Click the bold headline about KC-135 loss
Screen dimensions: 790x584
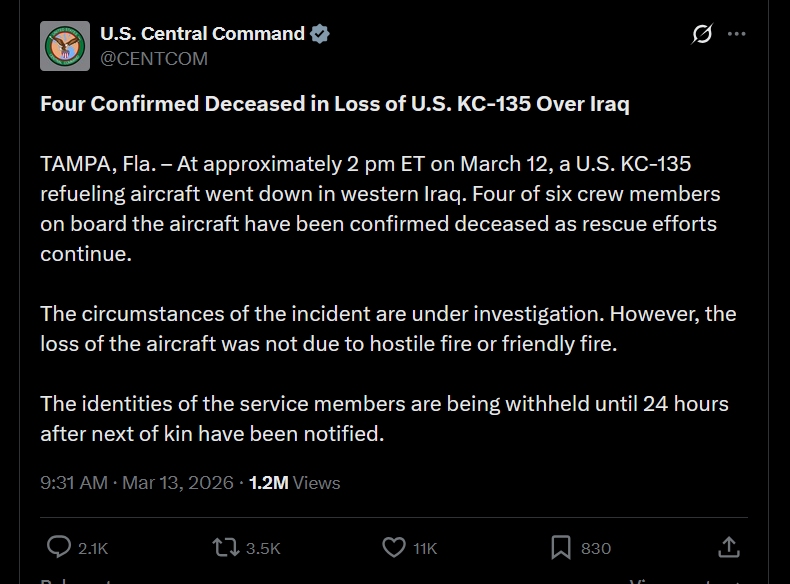pyautogui.click(x=335, y=104)
